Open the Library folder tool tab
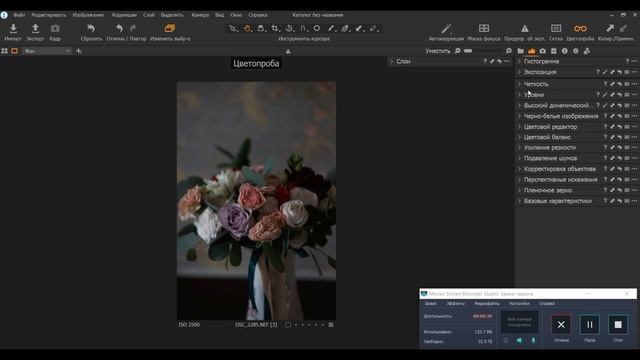This screenshot has height=360, width=640. pos(520,51)
